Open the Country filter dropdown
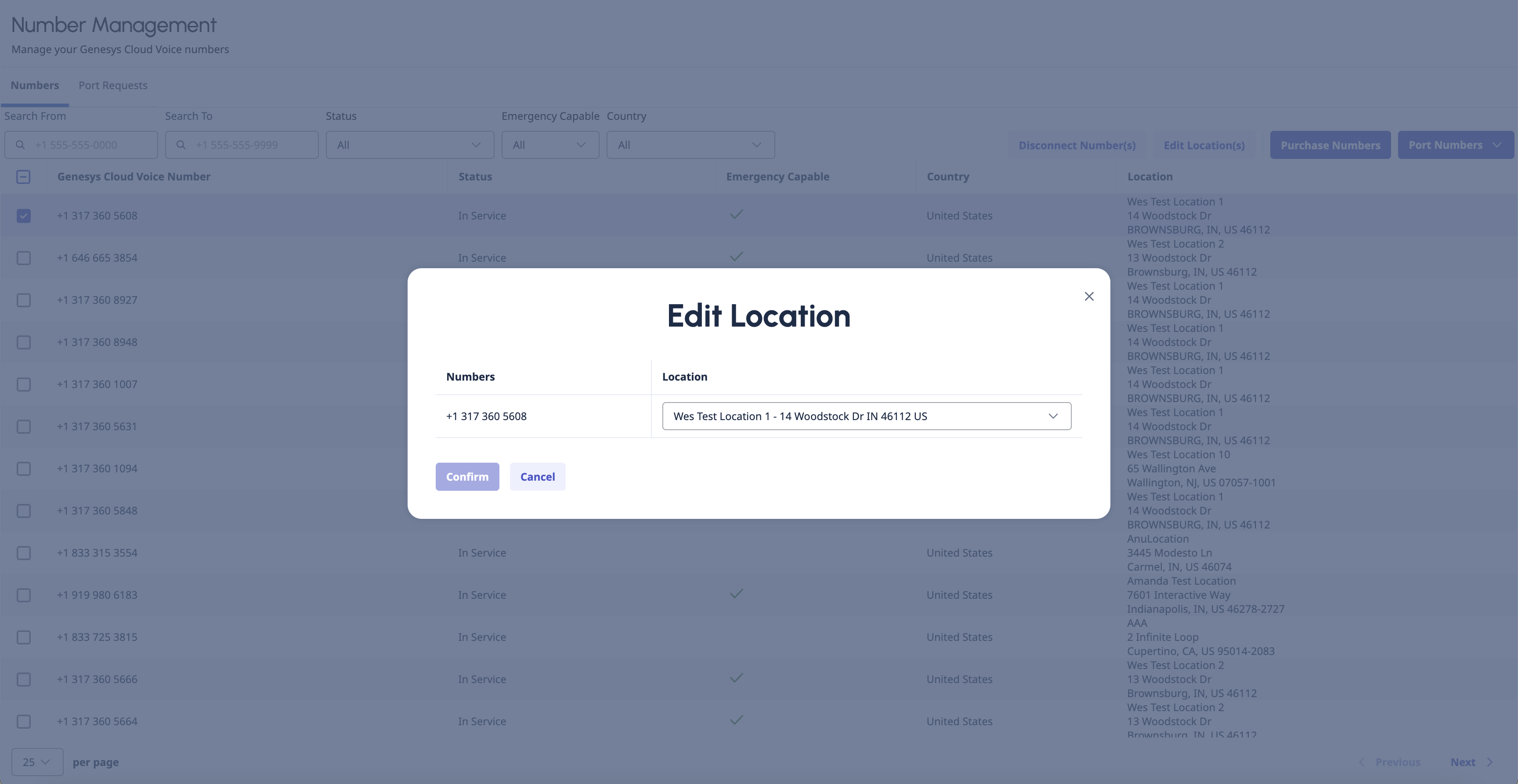This screenshot has width=1518, height=784. 690,145
